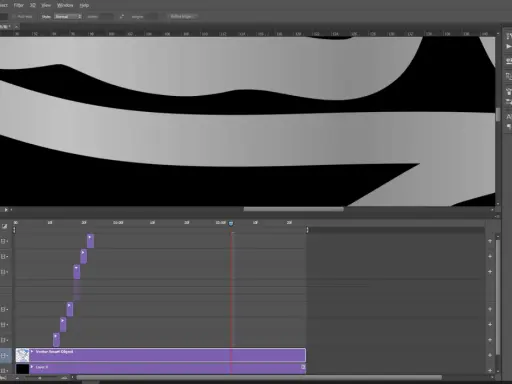The image size is (512, 384).
Task: Open the Help menu
Action: (x=84, y=5)
